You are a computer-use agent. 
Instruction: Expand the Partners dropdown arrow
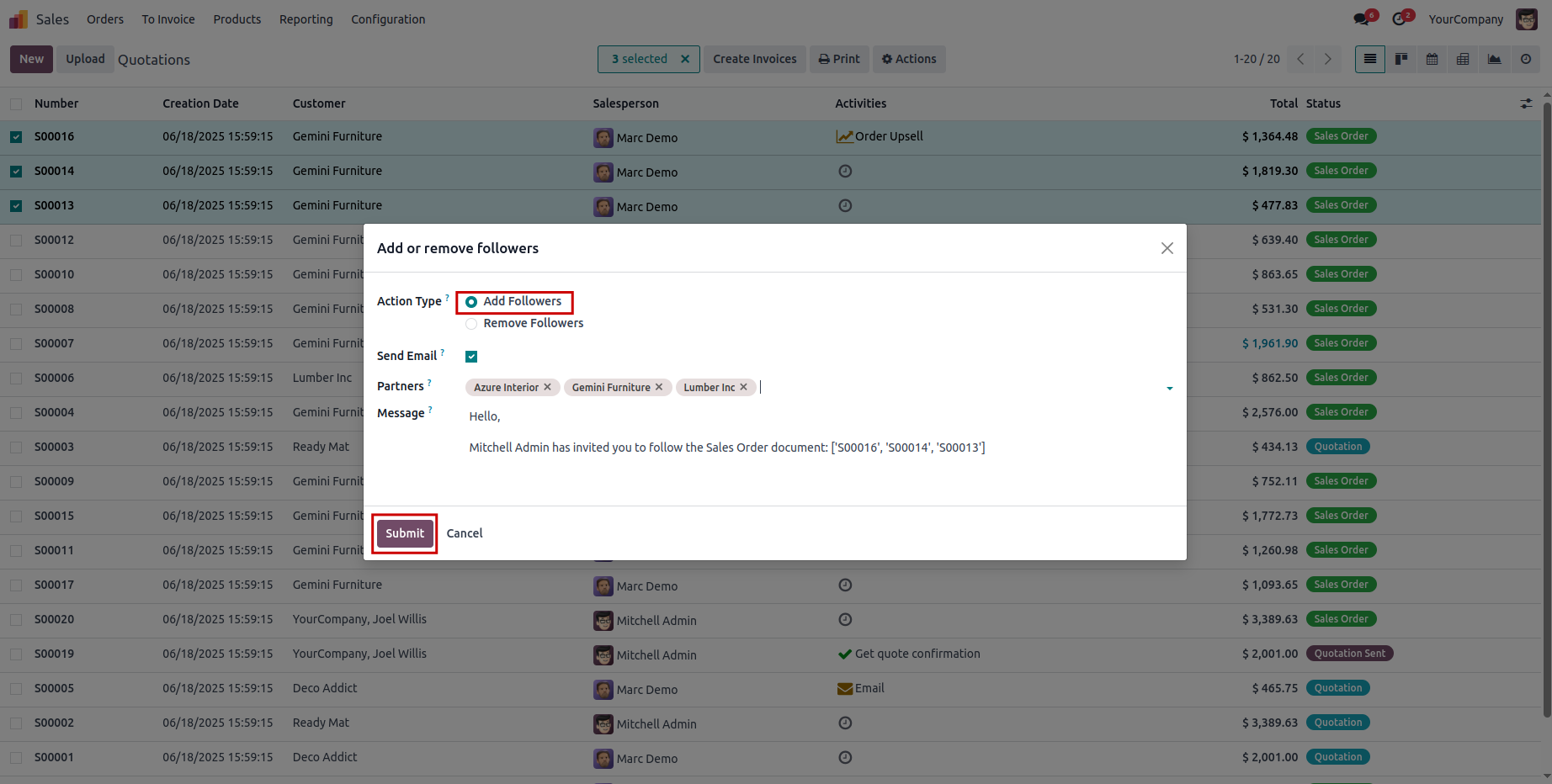[x=1169, y=388]
